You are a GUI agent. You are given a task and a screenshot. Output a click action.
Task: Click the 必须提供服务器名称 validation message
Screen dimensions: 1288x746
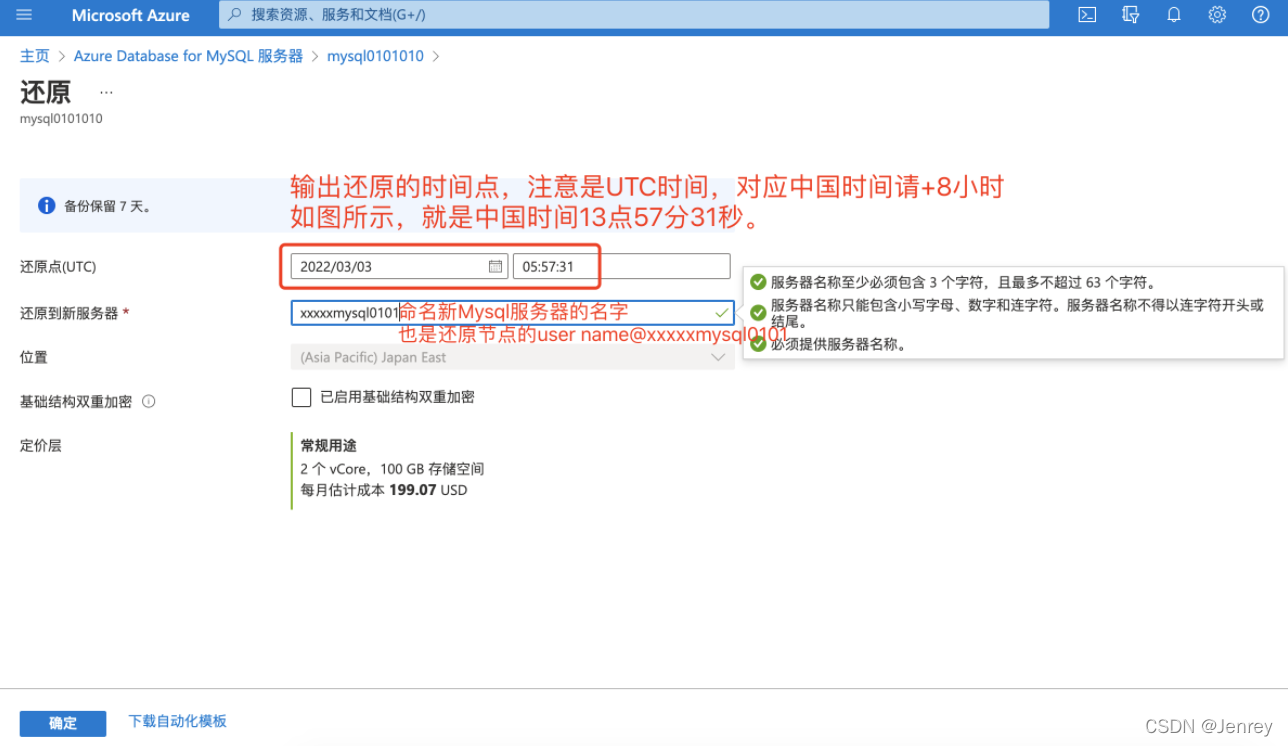coord(838,344)
